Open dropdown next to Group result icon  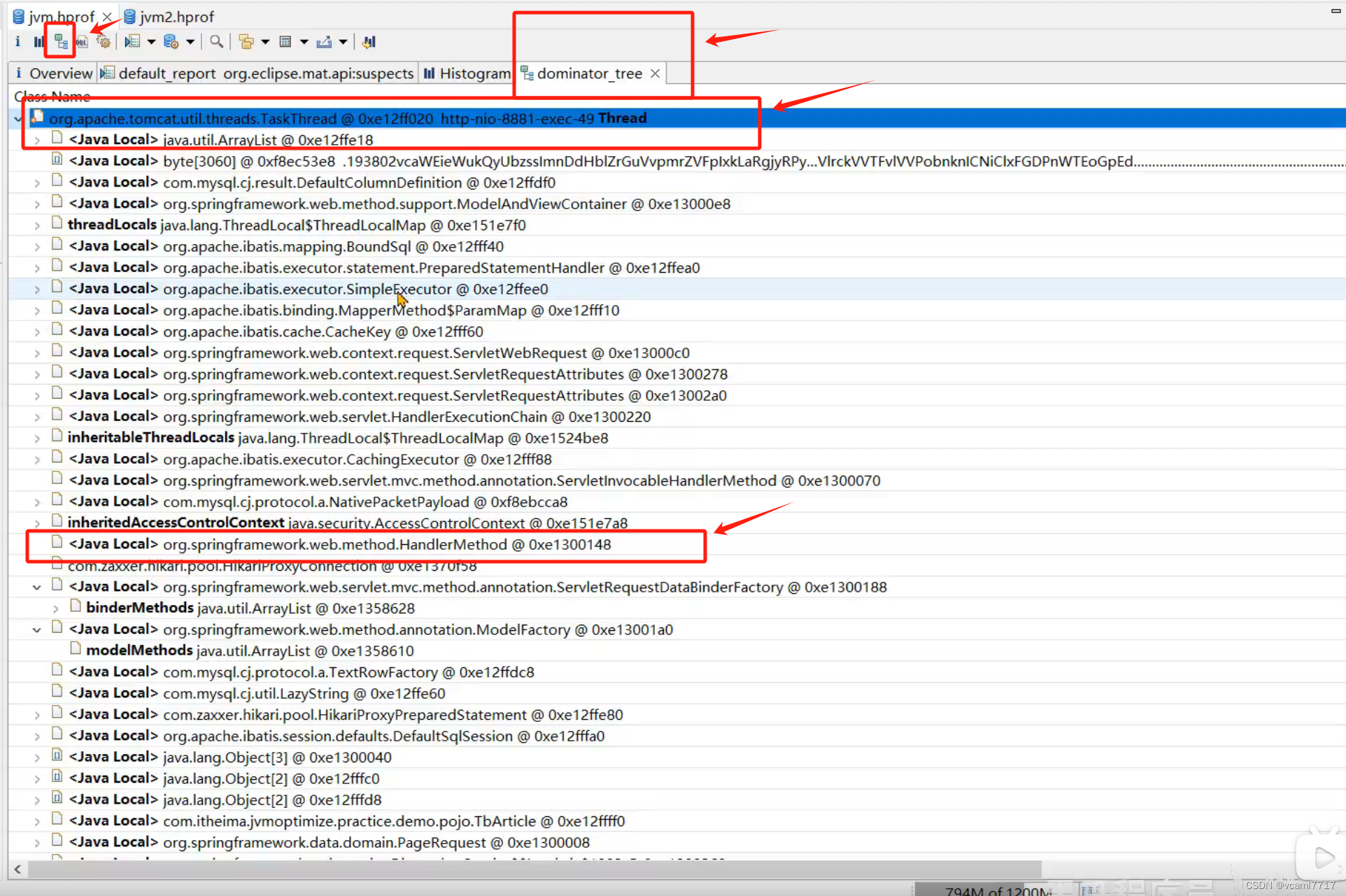point(265,42)
